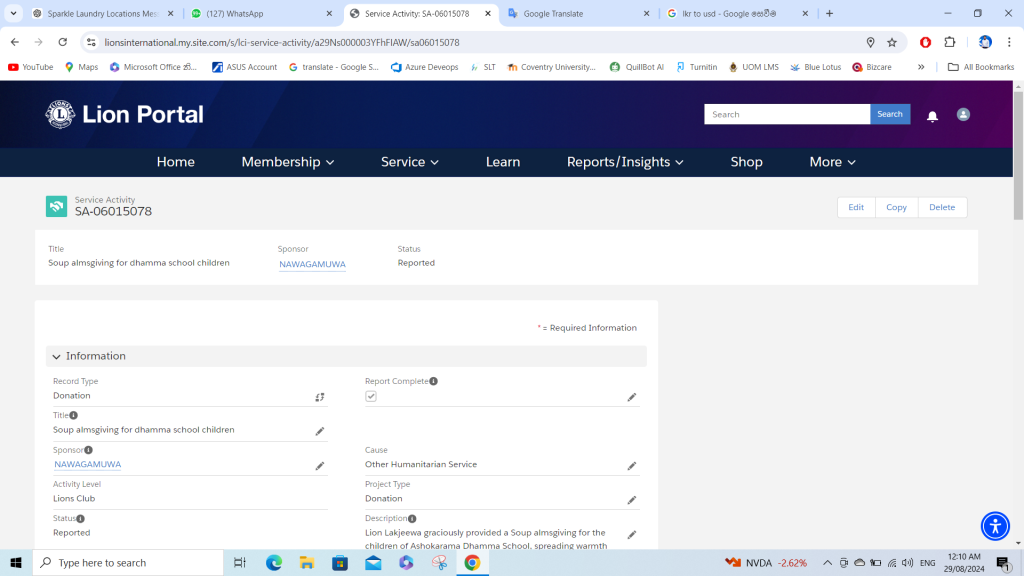Edit Project Type with pencil icon

[632, 500]
